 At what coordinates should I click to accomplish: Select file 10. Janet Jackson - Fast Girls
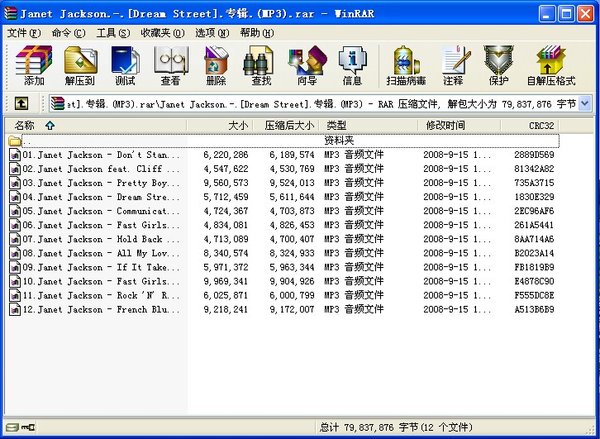coord(101,281)
